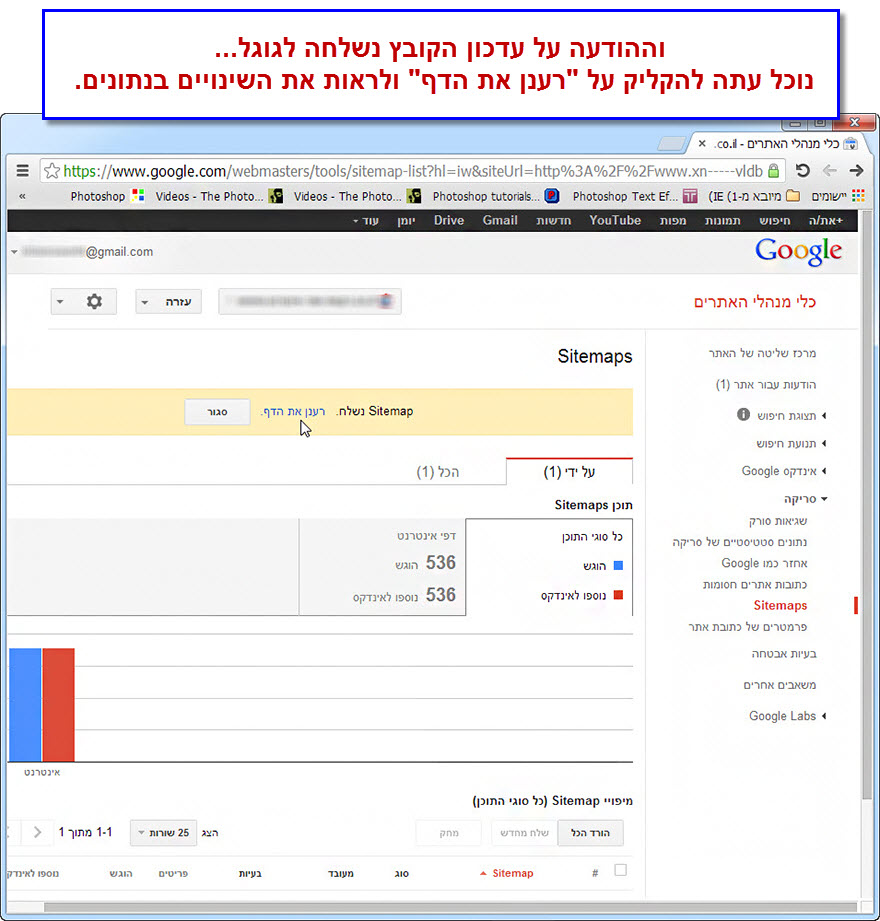Screen dimensions: 880x921
Task: Click the reload page icon
Action: [802, 170]
